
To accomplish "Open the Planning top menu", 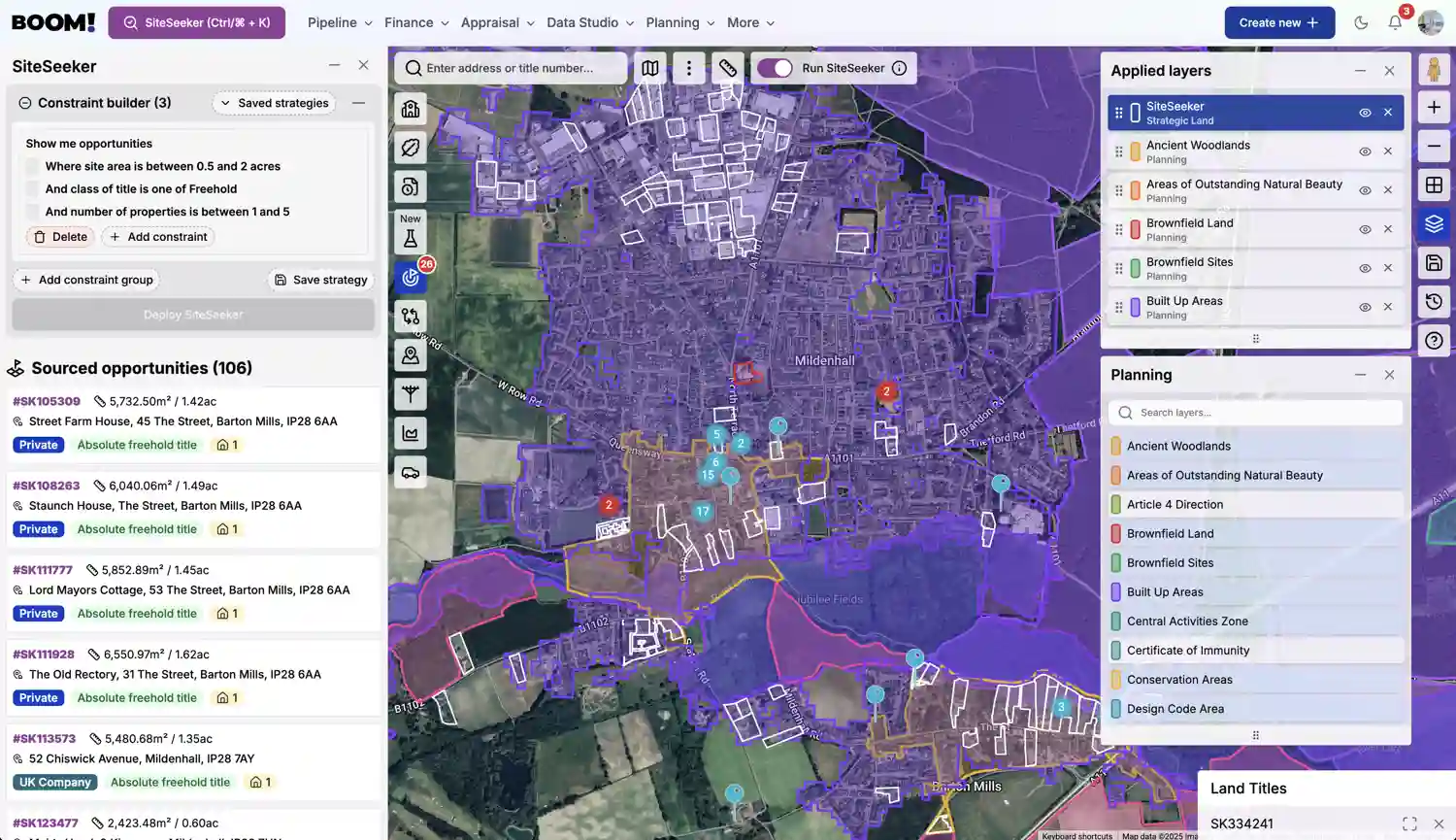I will 680,22.
